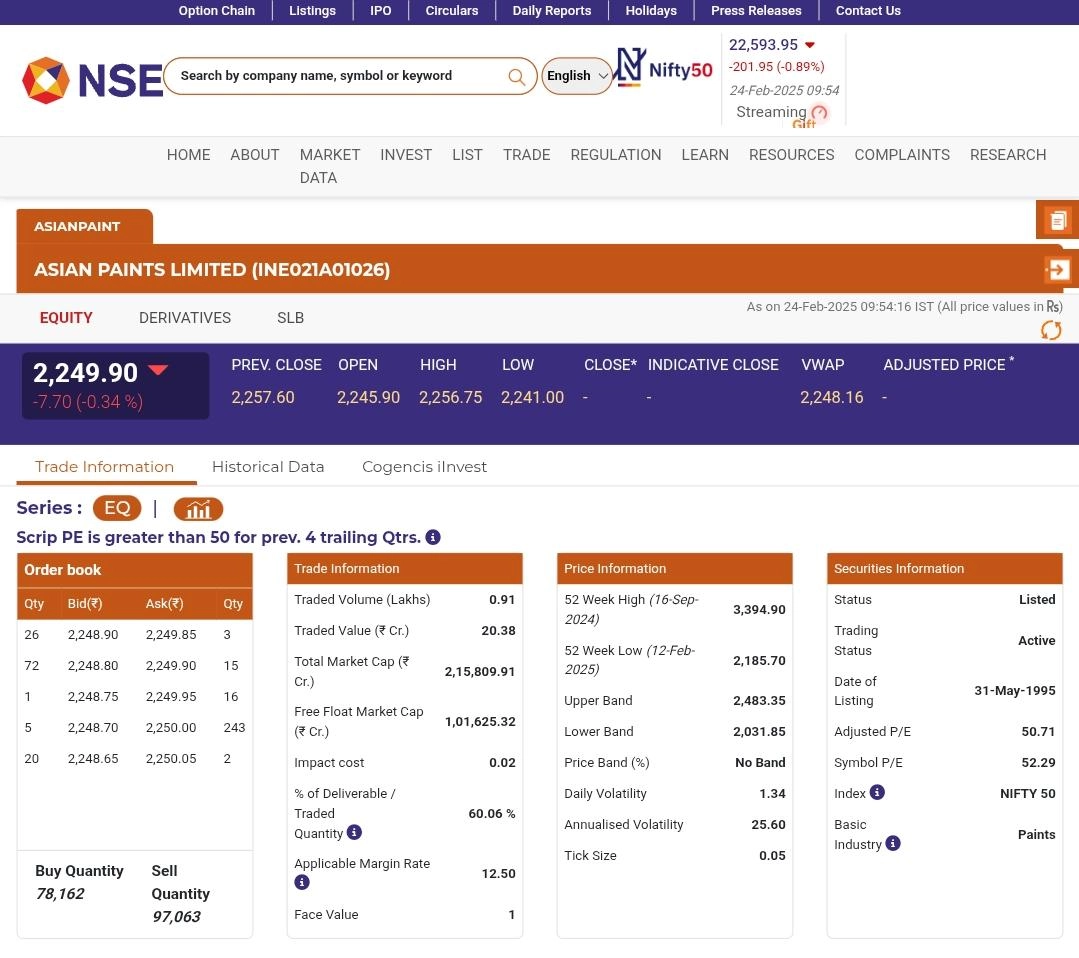Open the chart view icon beside EQ
This screenshot has height=958, width=1079.
[x=198, y=509]
